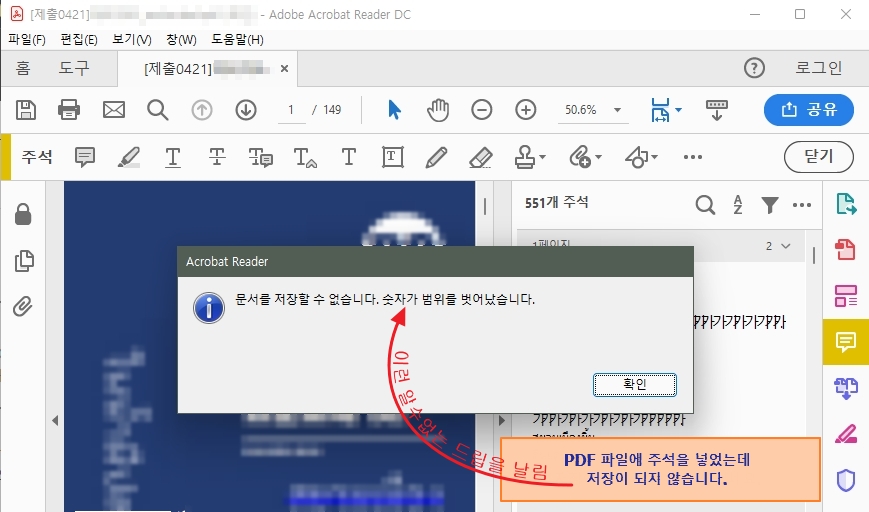869x512 pixels.
Task: Open Create PDF tool in right rail
Action: [x=846, y=250]
